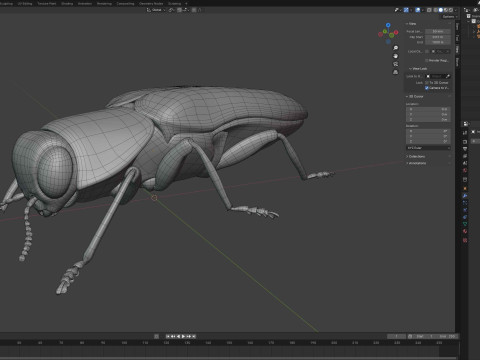Viewport: 480px width, 360px height.
Task: Enable the Local Camera checkbox
Action: pyautogui.click(x=427, y=51)
